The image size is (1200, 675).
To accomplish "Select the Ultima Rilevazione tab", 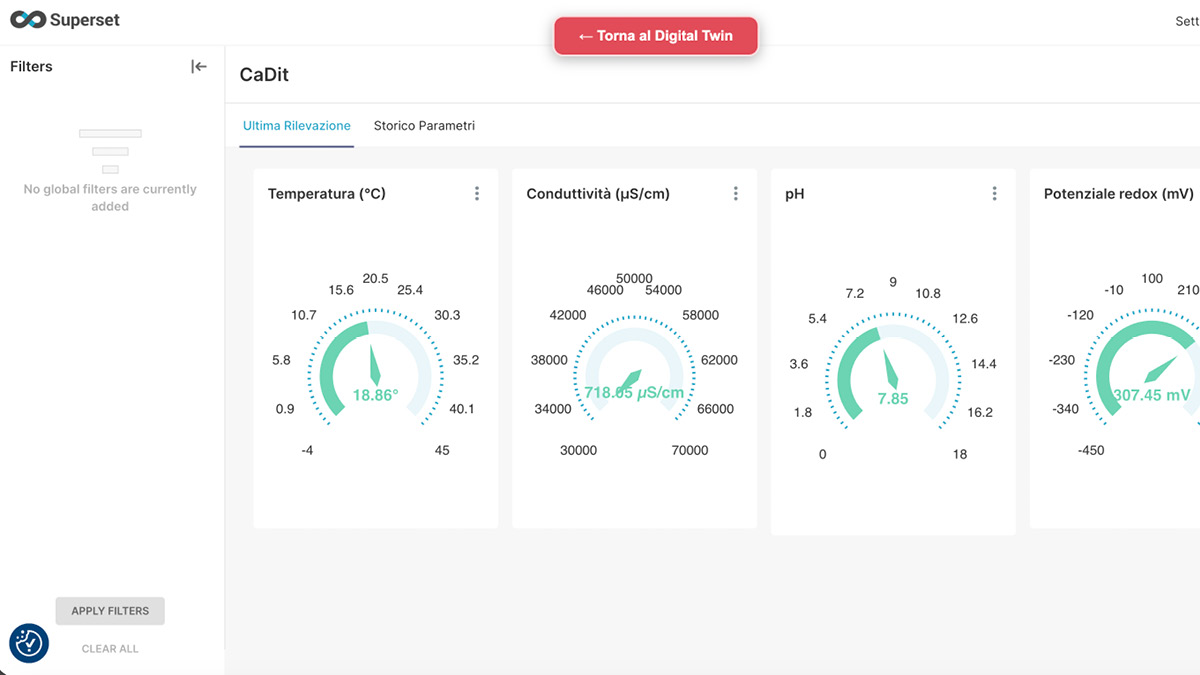I will (296, 126).
